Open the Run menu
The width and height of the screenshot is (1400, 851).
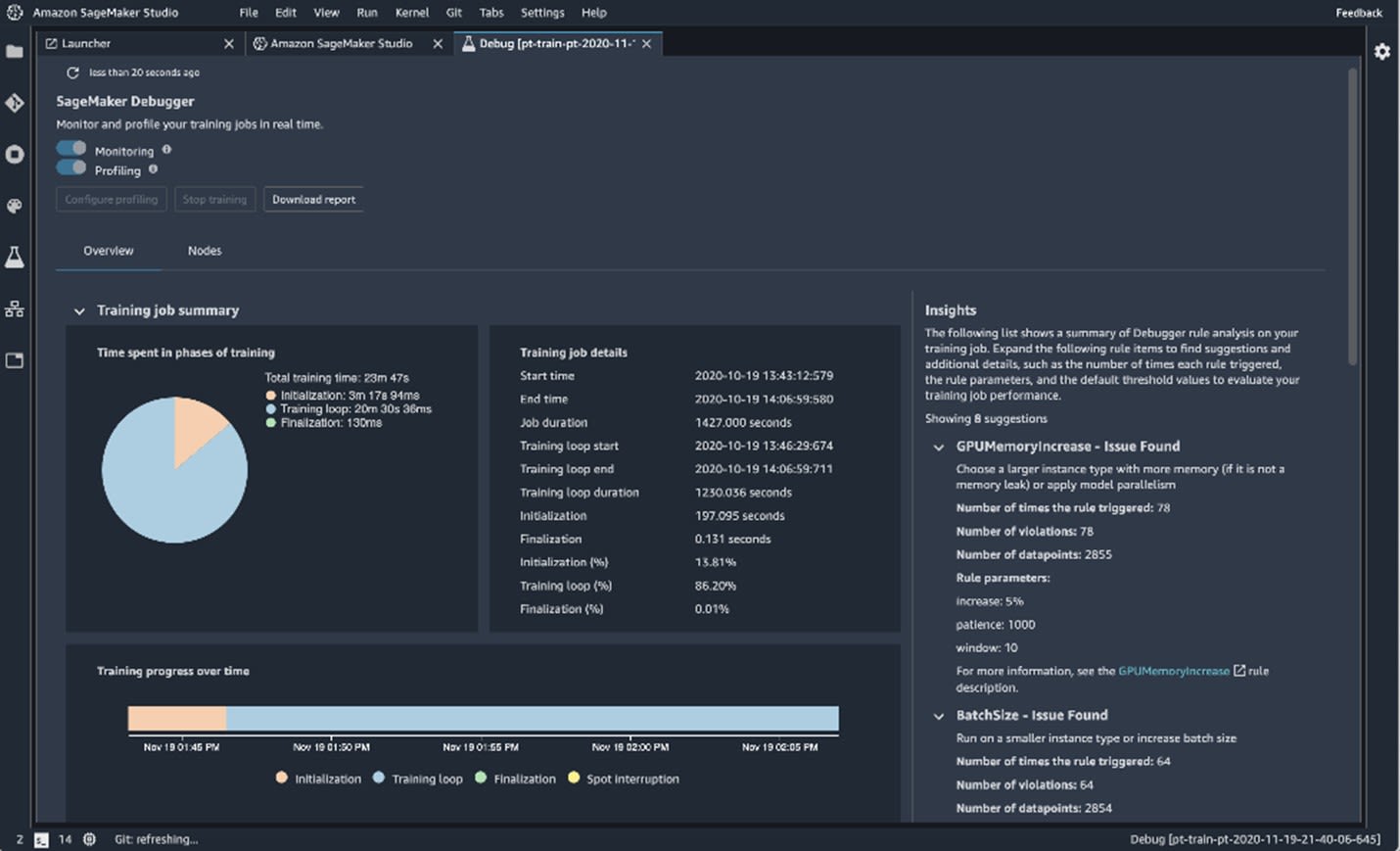pyautogui.click(x=367, y=13)
